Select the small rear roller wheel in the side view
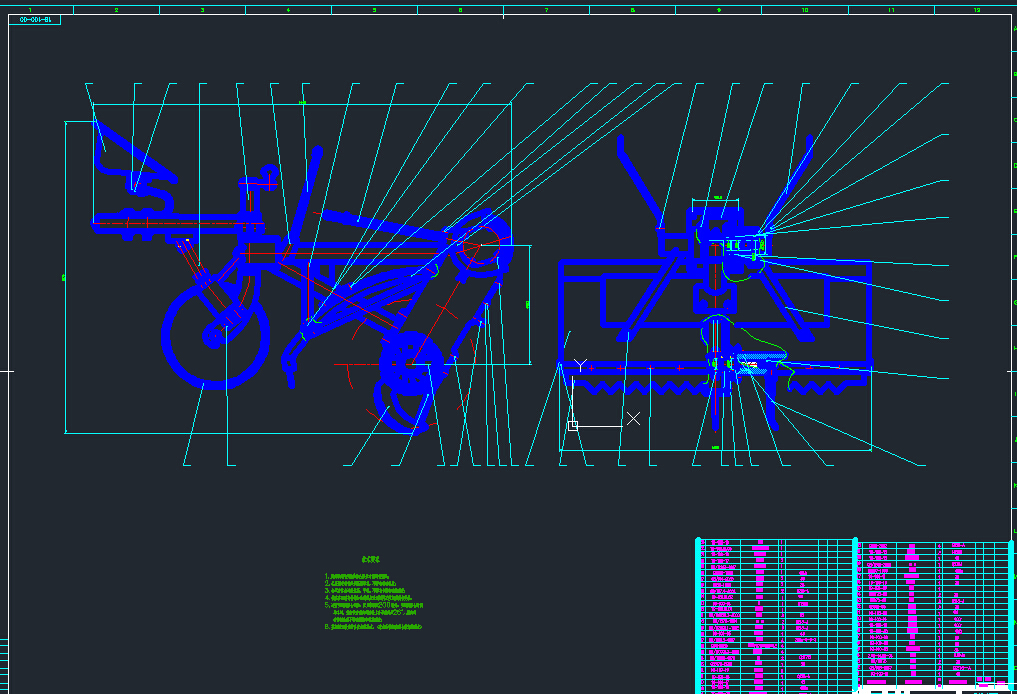The width and height of the screenshot is (1017, 694). coord(411,364)
